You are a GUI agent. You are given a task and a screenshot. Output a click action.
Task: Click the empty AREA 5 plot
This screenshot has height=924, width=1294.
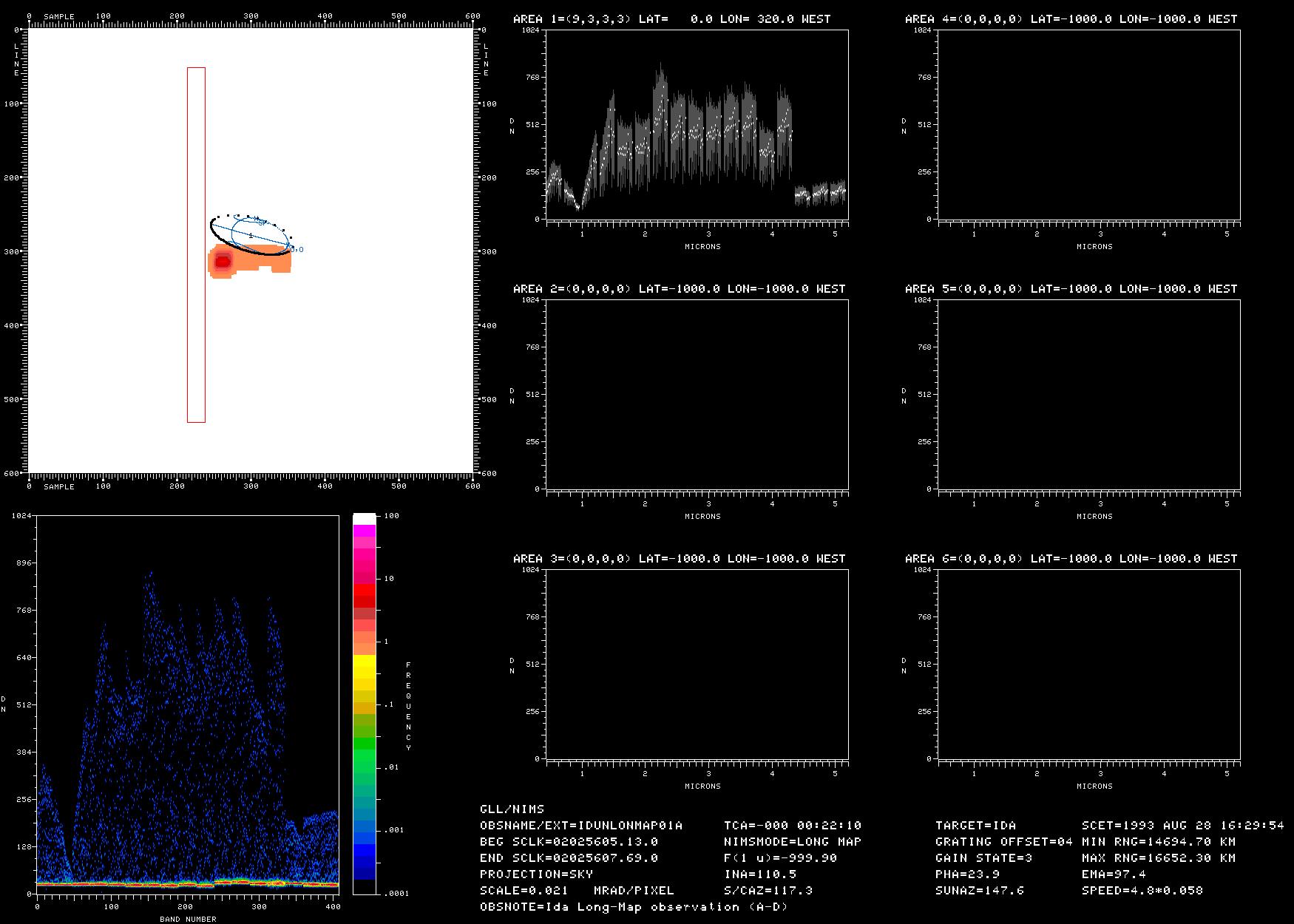(1088, 394)
